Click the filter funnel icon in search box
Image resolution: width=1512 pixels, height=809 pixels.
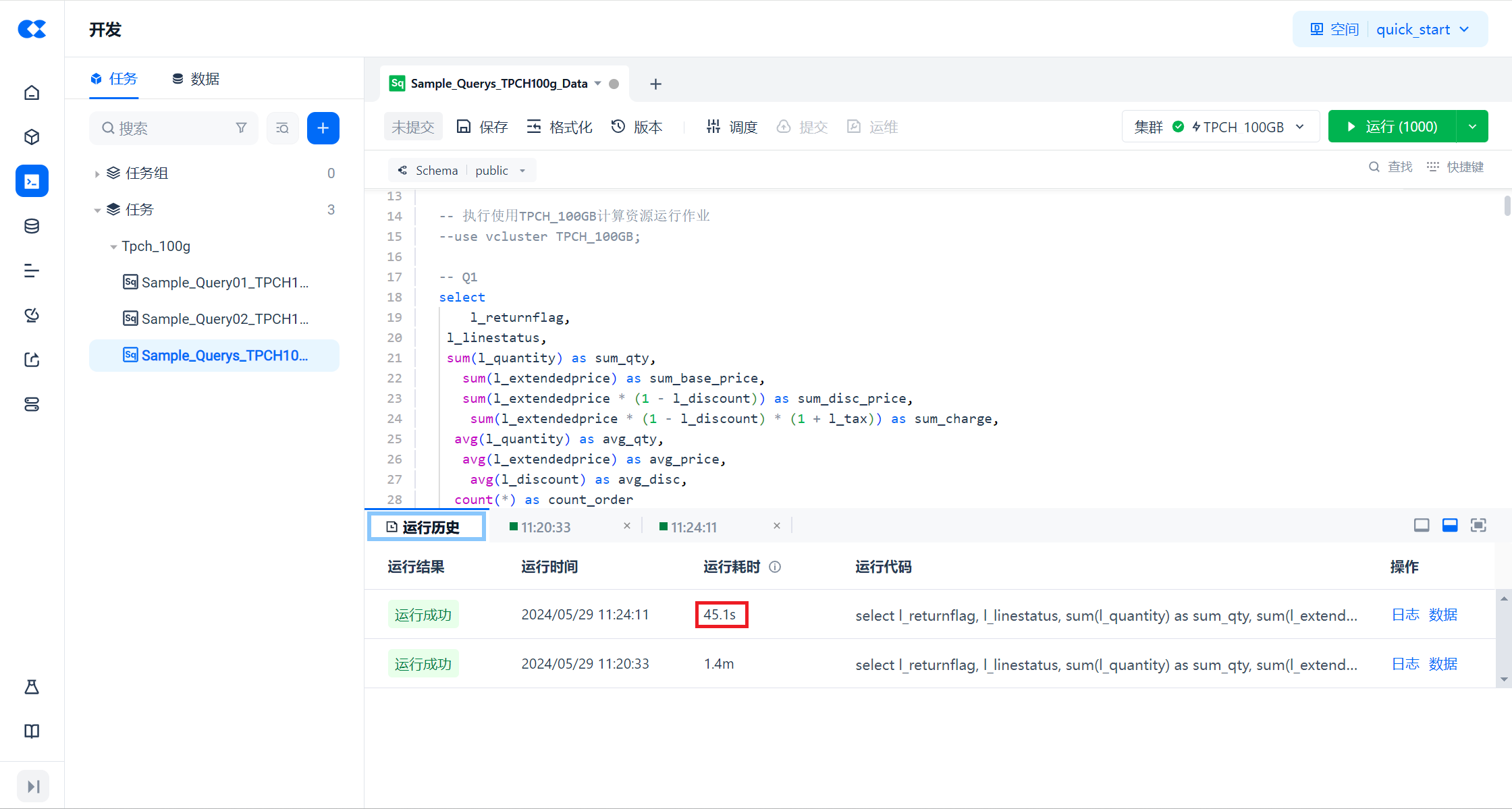click(241, 128)
